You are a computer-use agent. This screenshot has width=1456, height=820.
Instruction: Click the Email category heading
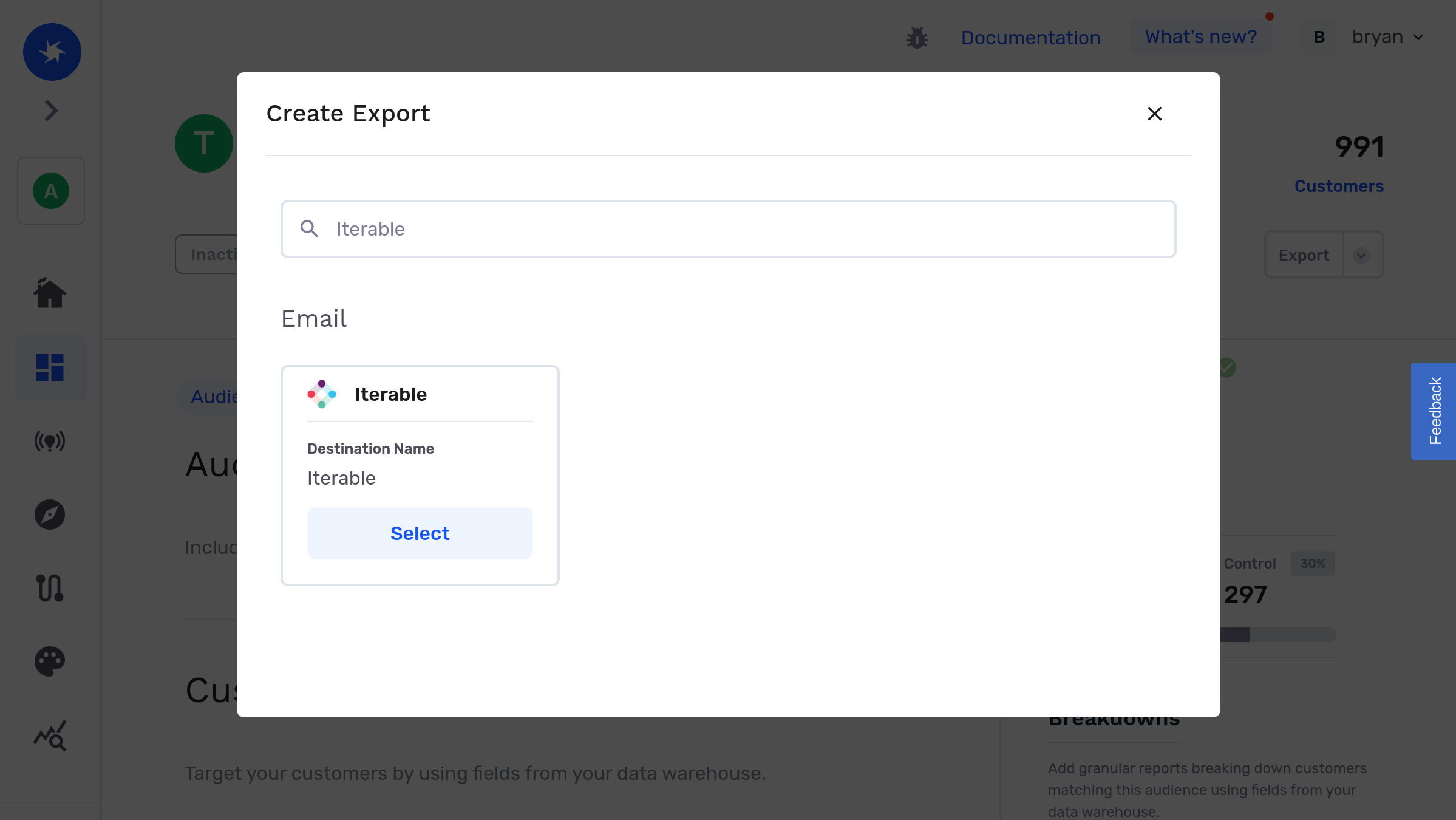pyautogui.click(x=314, y=319)
